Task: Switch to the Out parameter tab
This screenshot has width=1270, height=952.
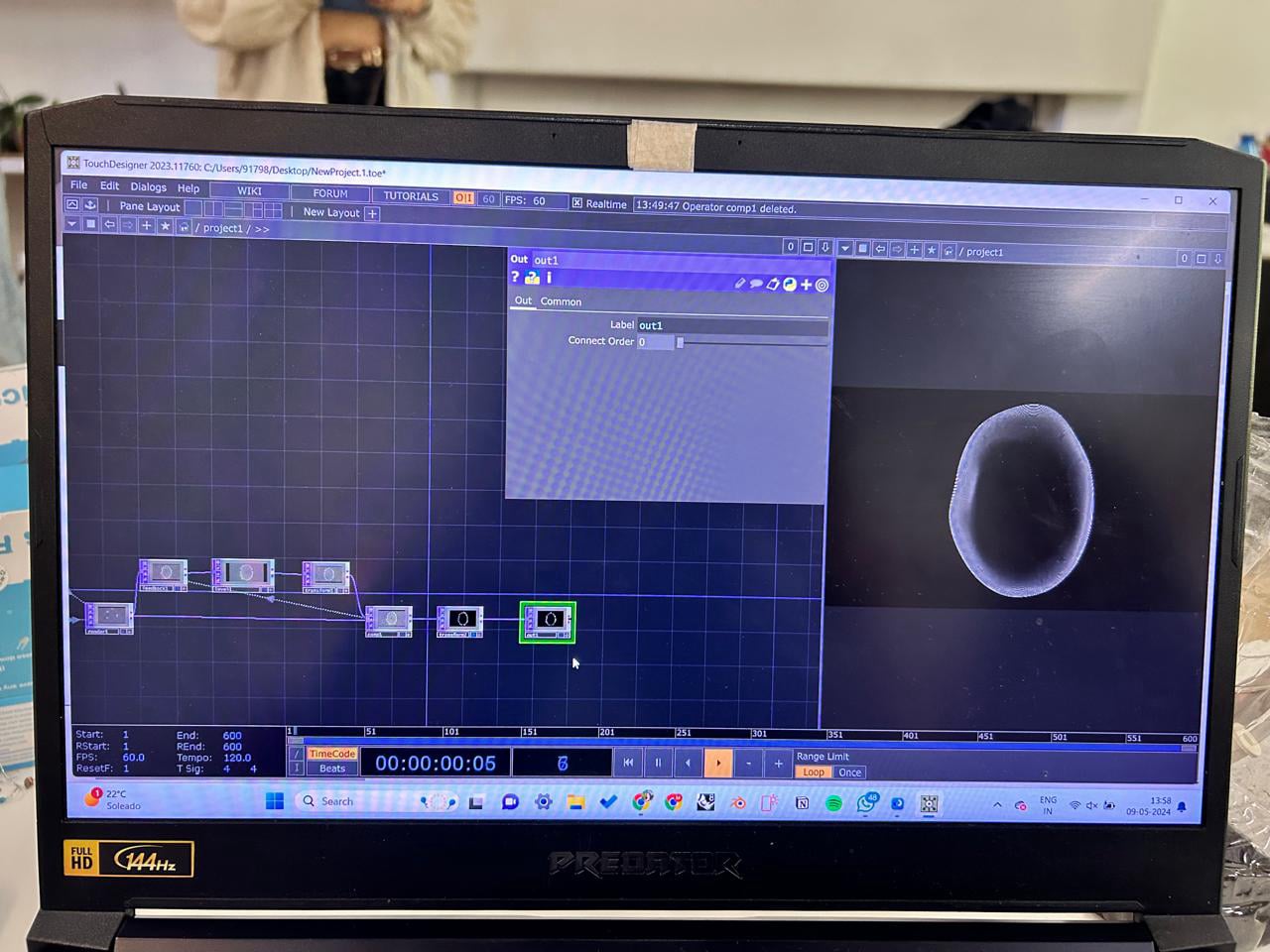Action: click(523, 300)
